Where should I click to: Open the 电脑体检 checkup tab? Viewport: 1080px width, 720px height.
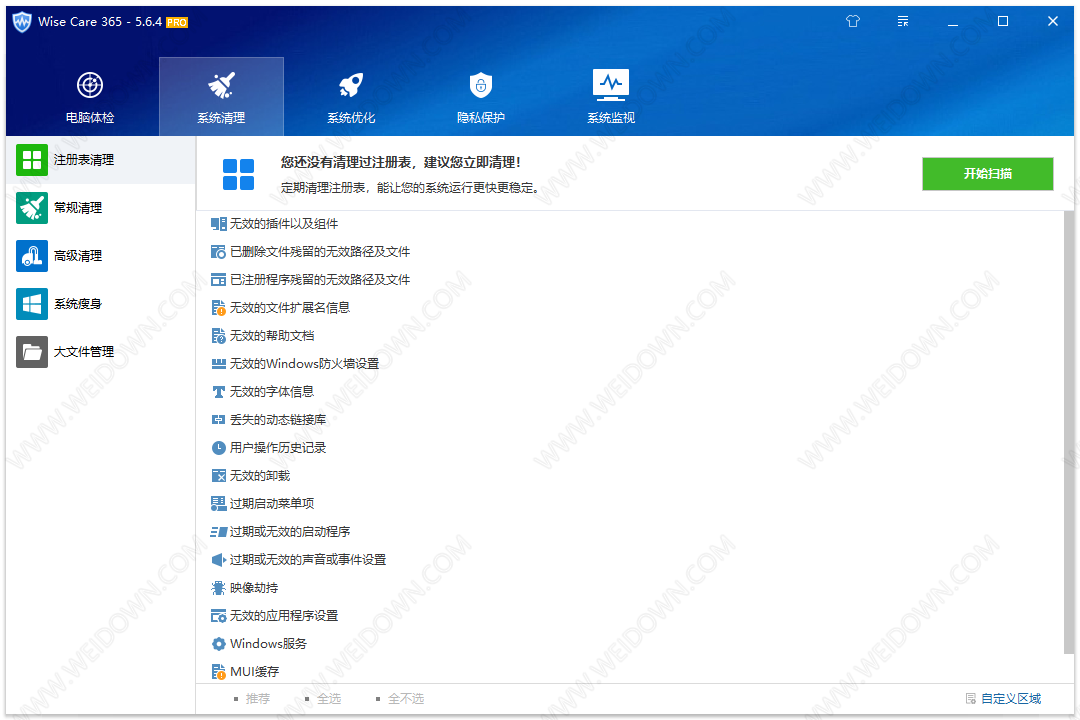point(90,97)
